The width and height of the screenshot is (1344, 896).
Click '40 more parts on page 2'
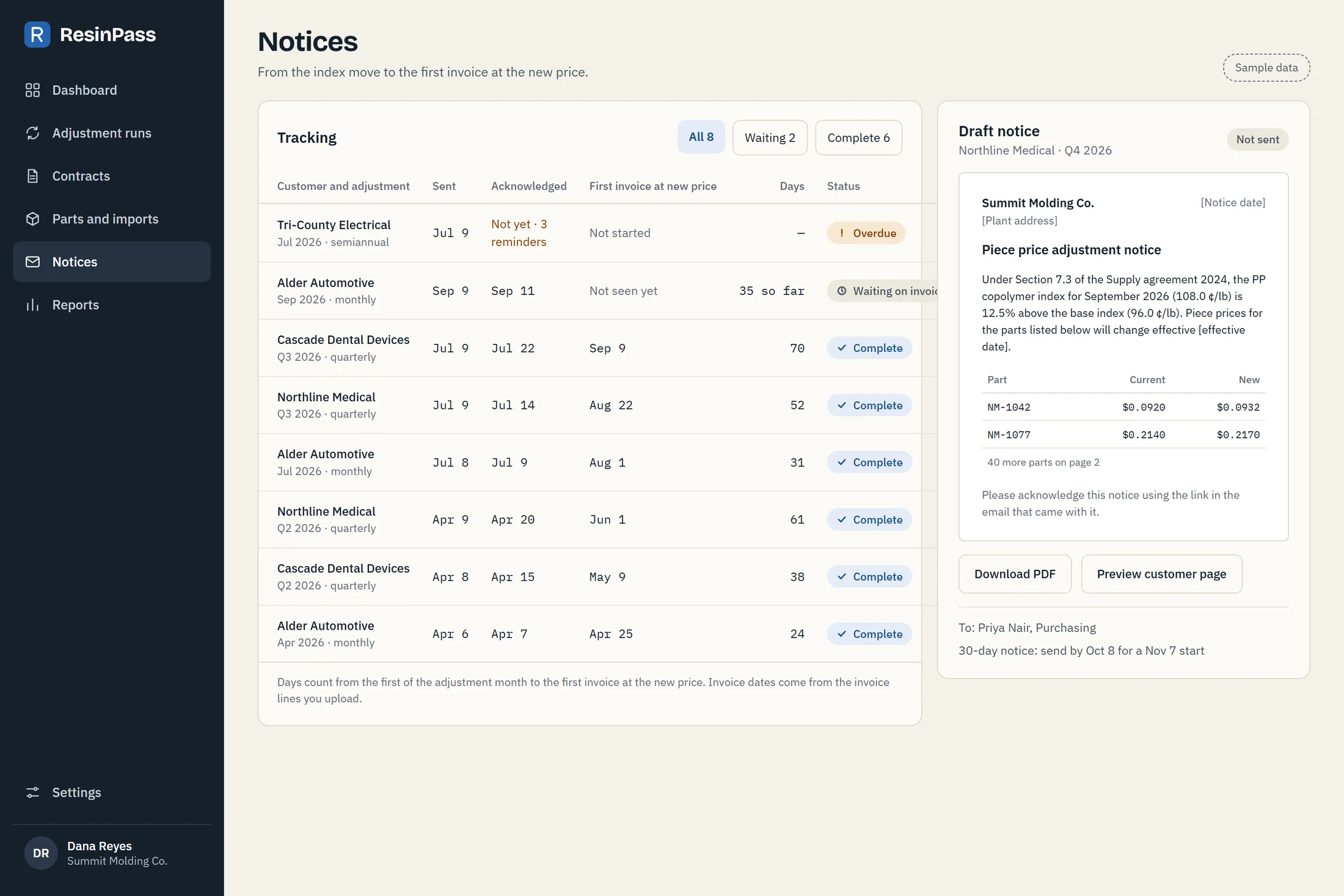pos(1043,462)
